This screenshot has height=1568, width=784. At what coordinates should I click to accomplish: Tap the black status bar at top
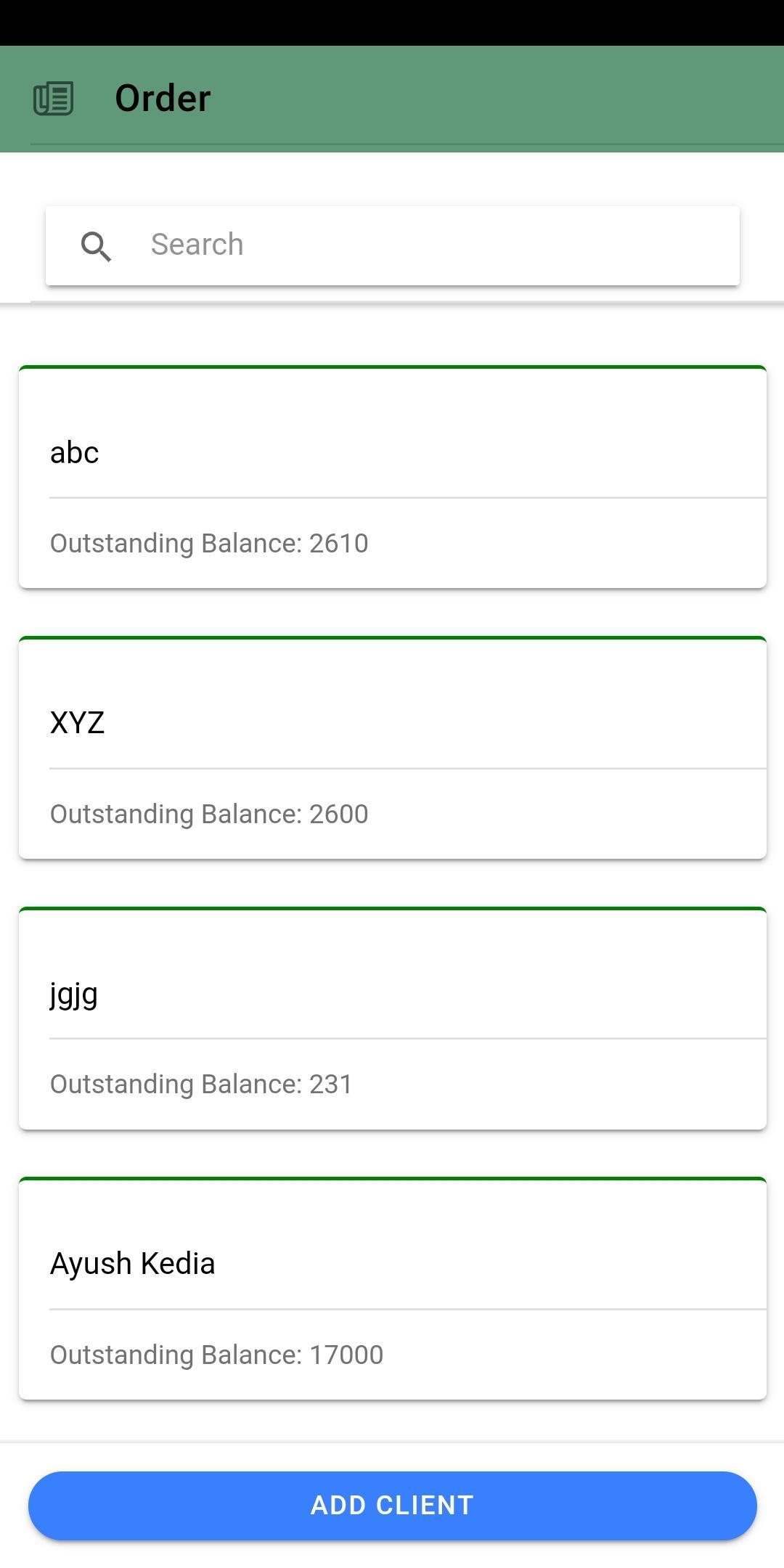[392, 23]
